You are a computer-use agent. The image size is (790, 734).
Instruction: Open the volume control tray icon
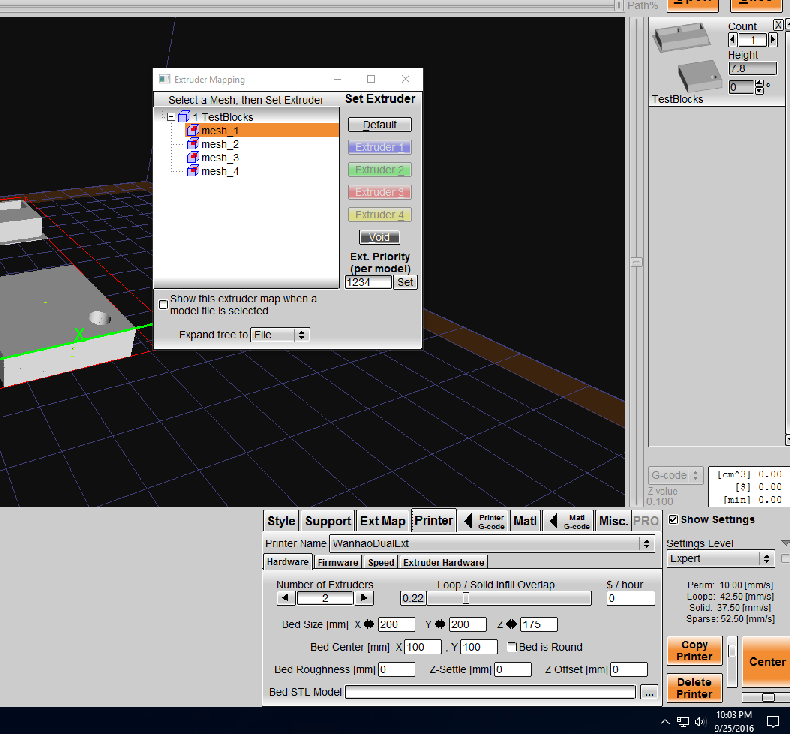tap(700, 721)
